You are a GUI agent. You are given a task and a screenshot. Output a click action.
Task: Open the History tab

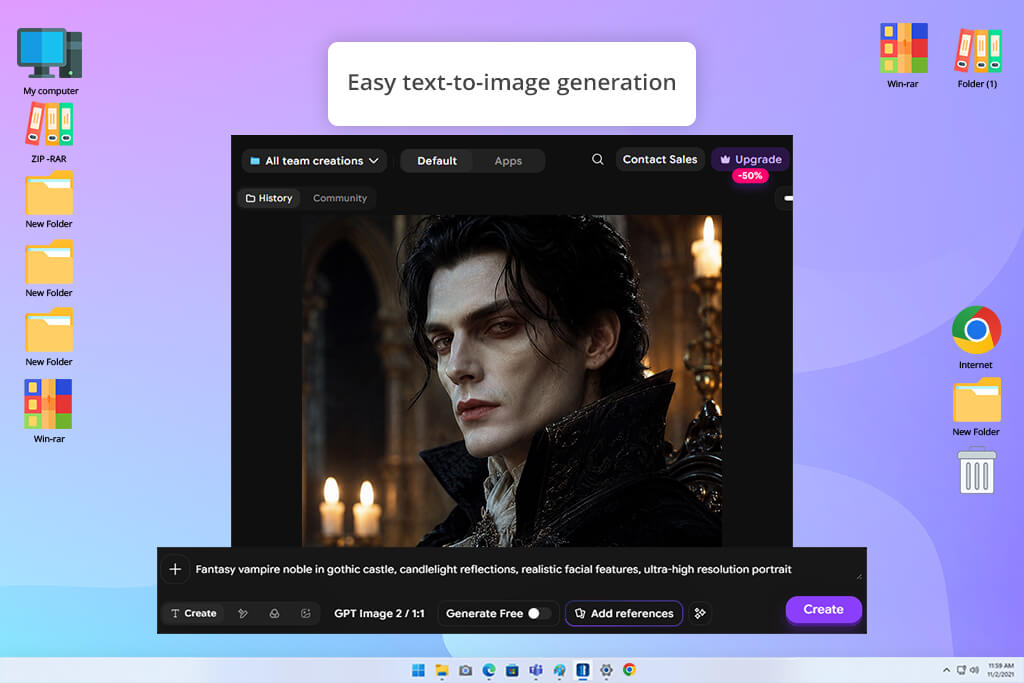click(x=269, y=198)
